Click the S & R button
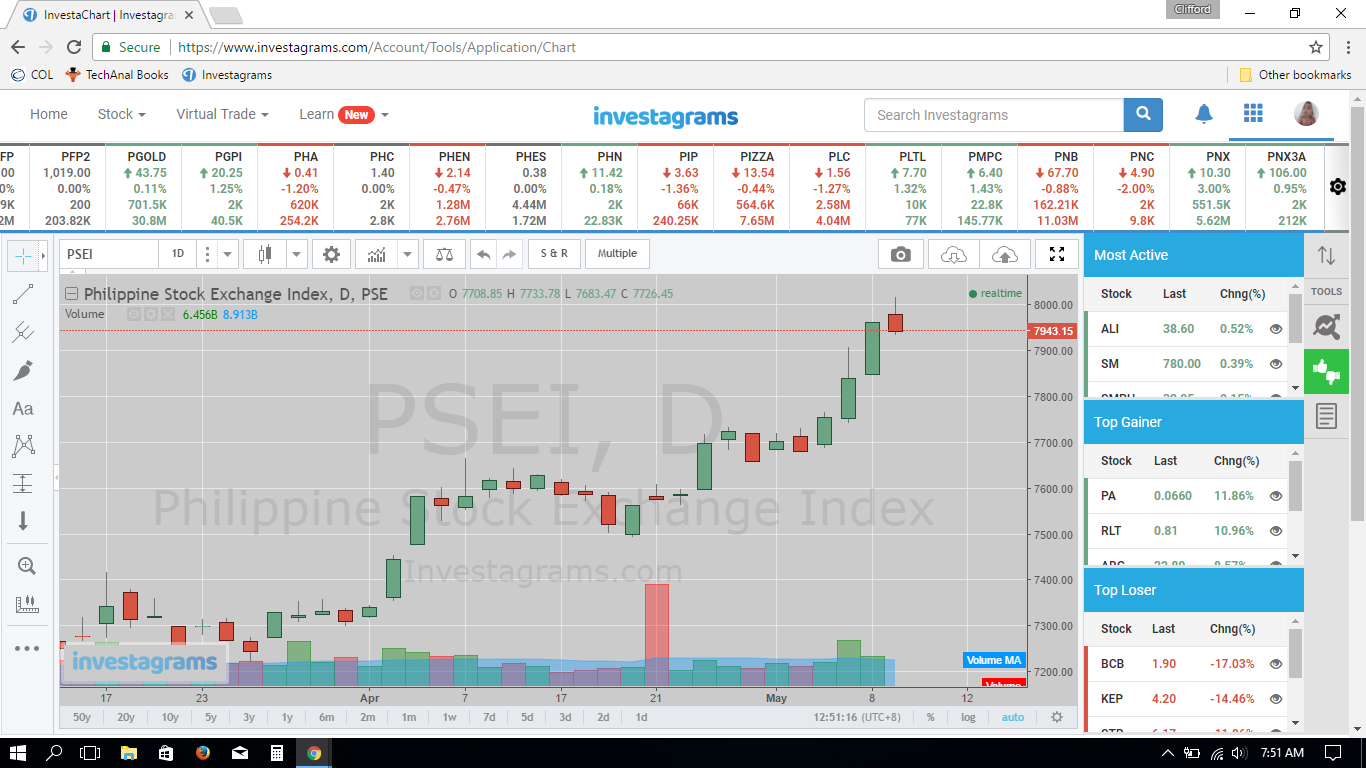 click(x=554, y=253)
